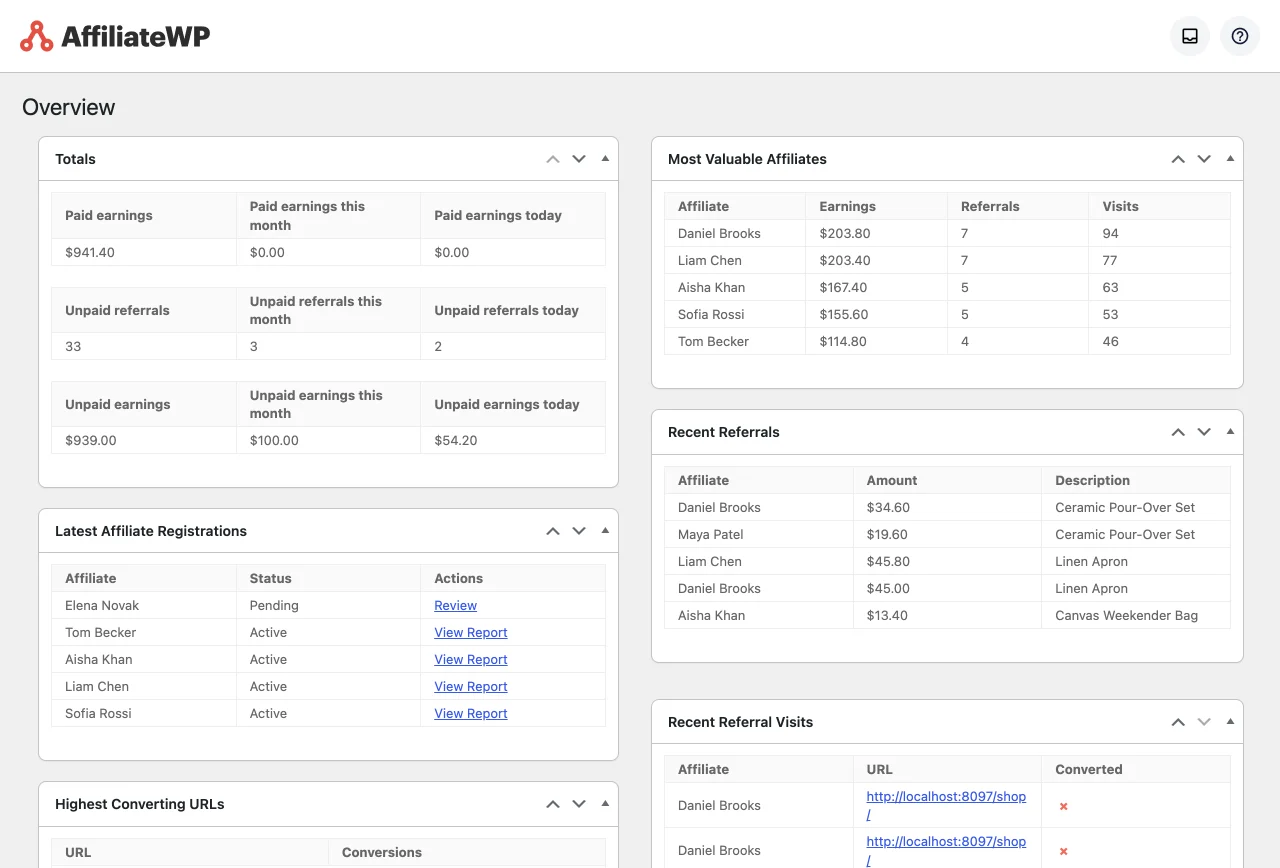Open the notifications inbox icon
Image resolution: width=1280 pixels, height=868 pixels.
coord(1190,36)
